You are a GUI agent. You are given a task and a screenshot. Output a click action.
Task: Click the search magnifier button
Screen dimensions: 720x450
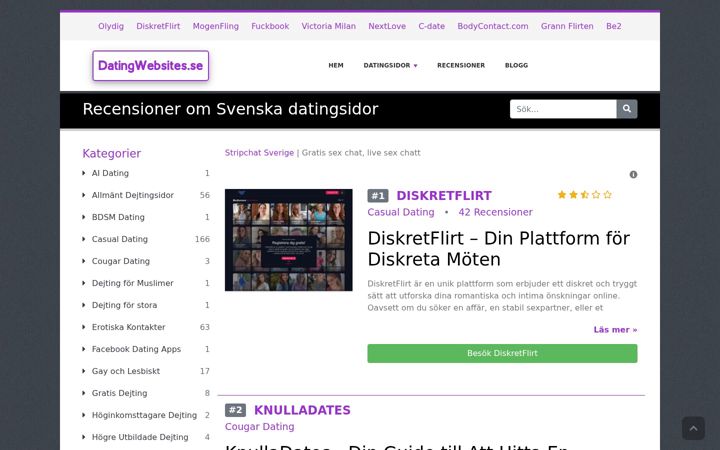627,109
